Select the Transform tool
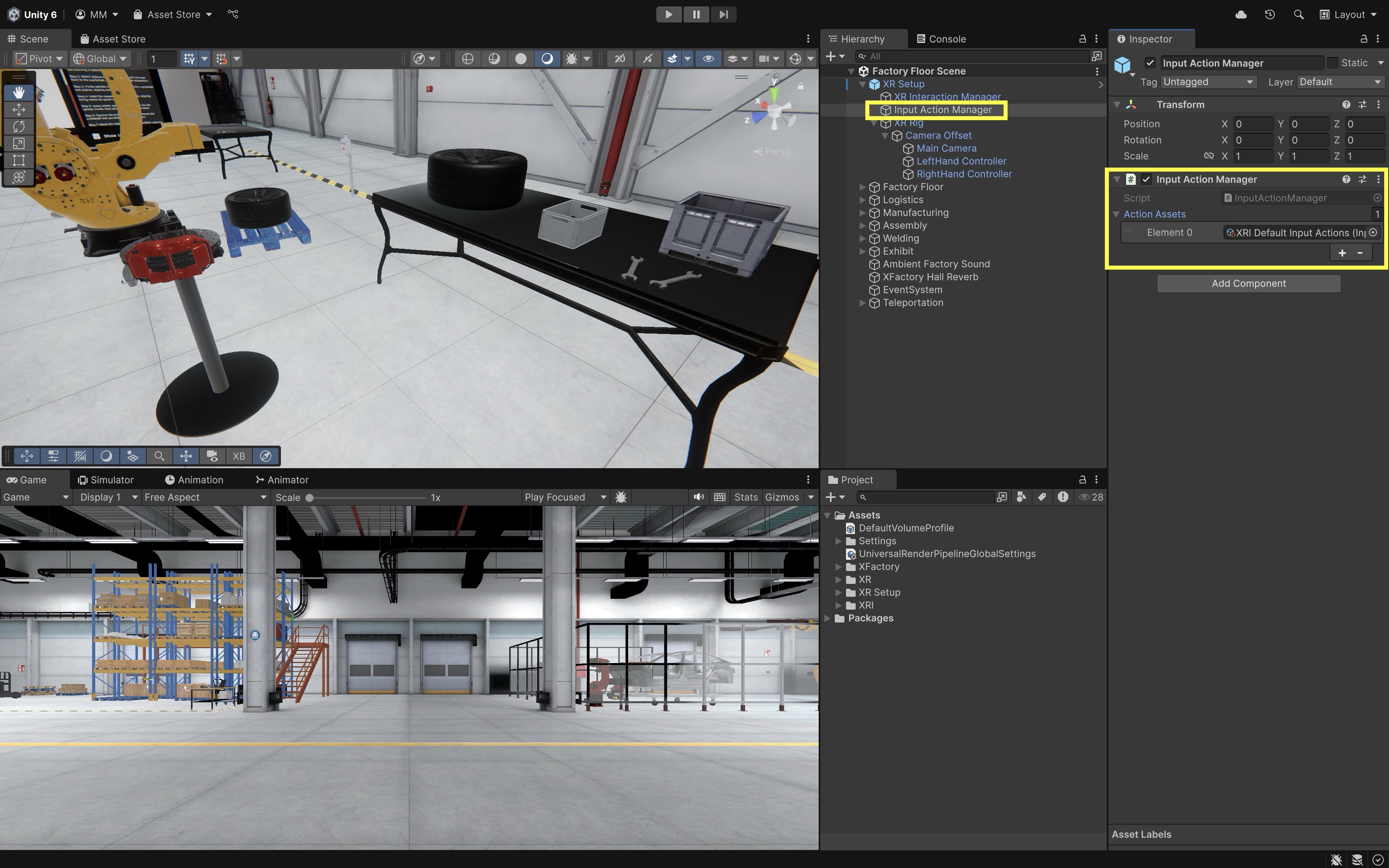Image resolution: width=1389 pixels, height=868 pixels. point(19,177)
